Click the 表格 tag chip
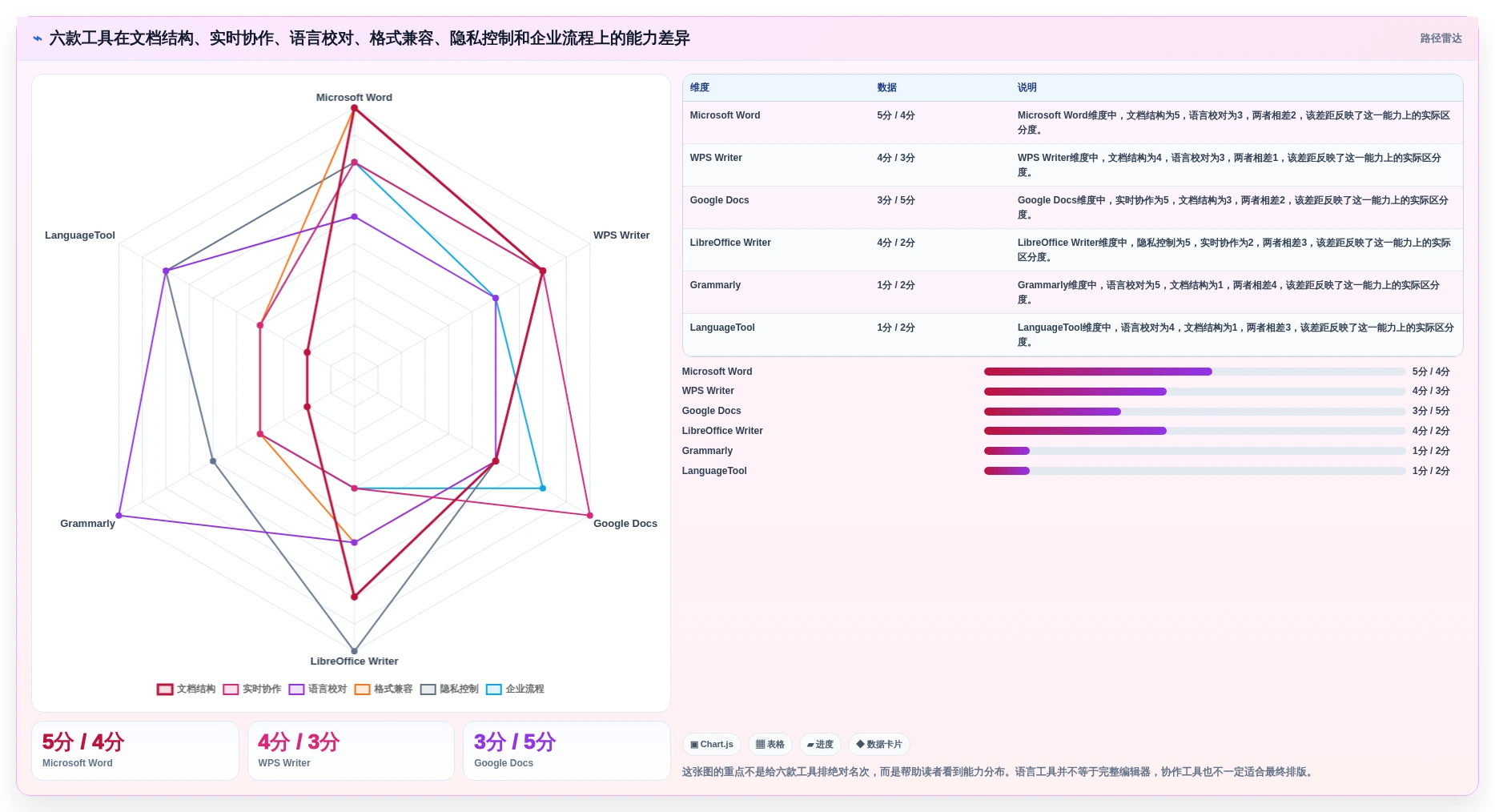The height and width of the screenshot is (812, 1495). (x=770, y=745)
